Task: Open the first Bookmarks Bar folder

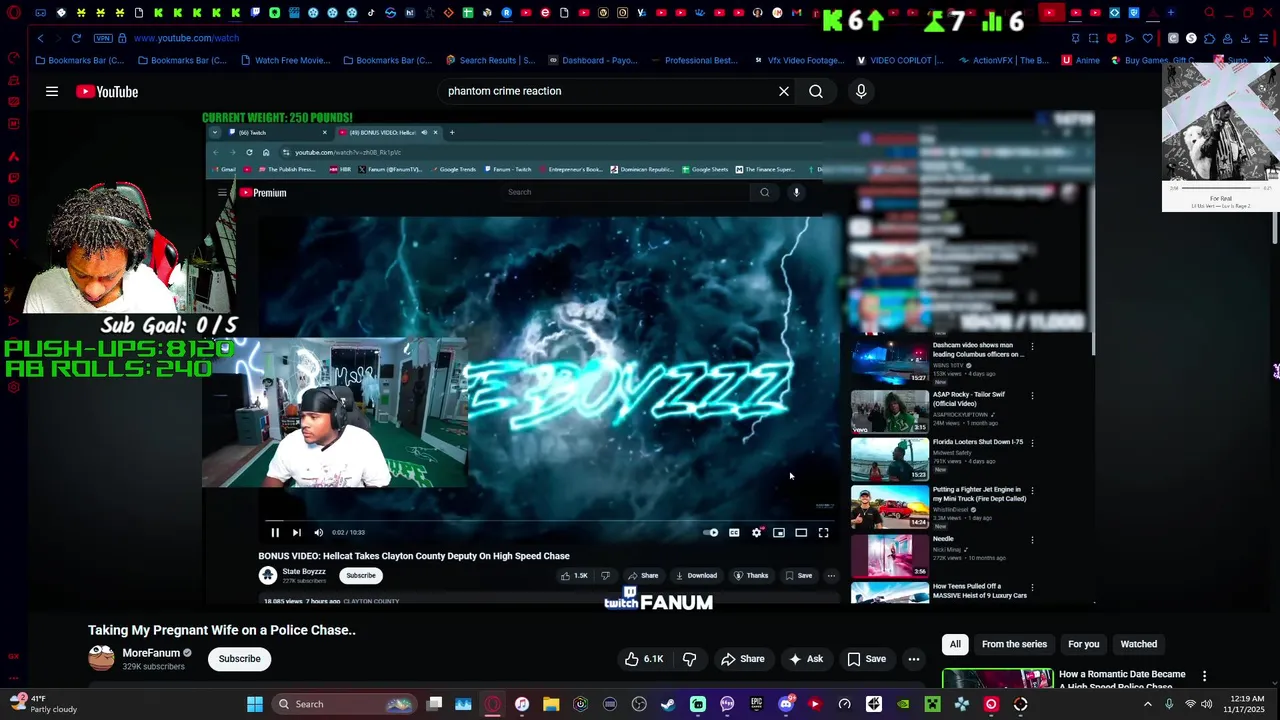Action: (x=80, y=60)
